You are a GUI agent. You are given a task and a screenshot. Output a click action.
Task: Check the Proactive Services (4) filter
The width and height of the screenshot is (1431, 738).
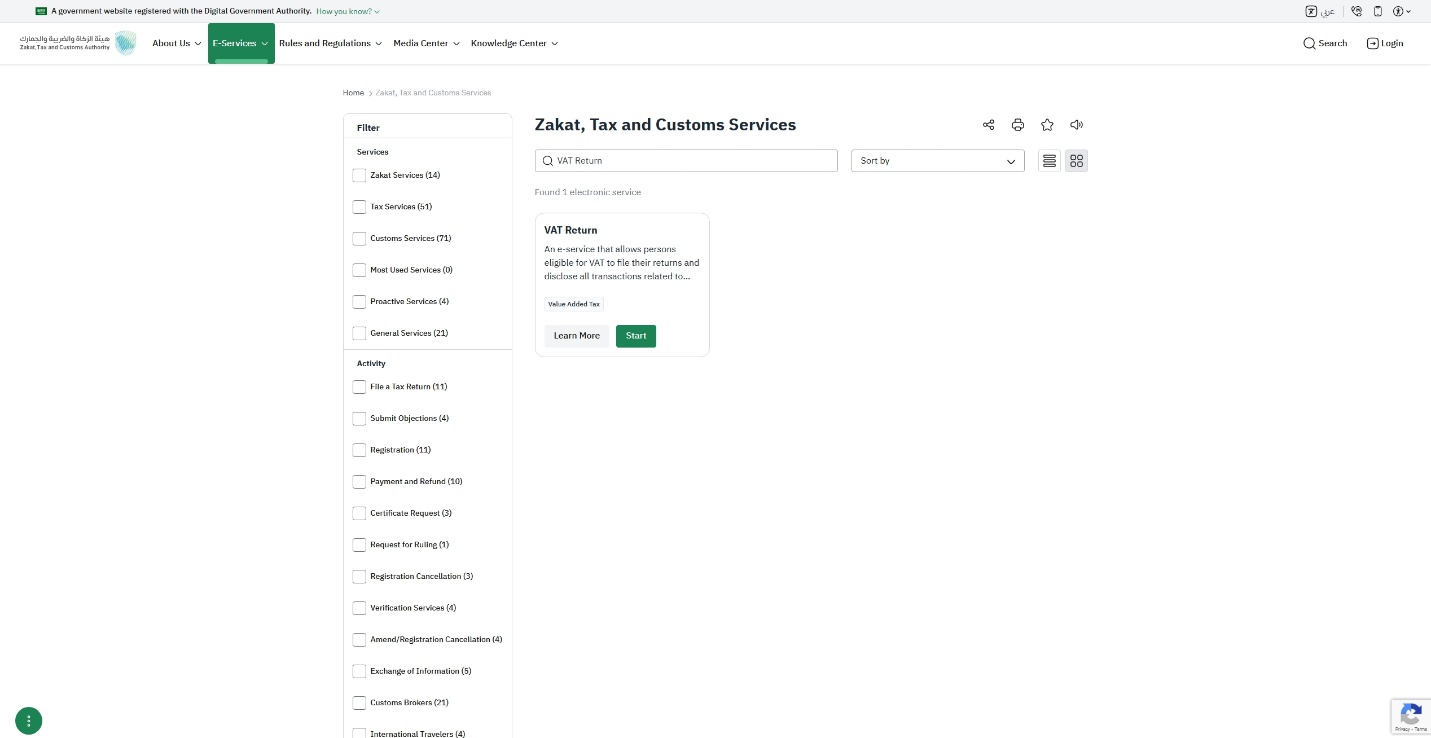pyautogui.click(x=359, y=301)
